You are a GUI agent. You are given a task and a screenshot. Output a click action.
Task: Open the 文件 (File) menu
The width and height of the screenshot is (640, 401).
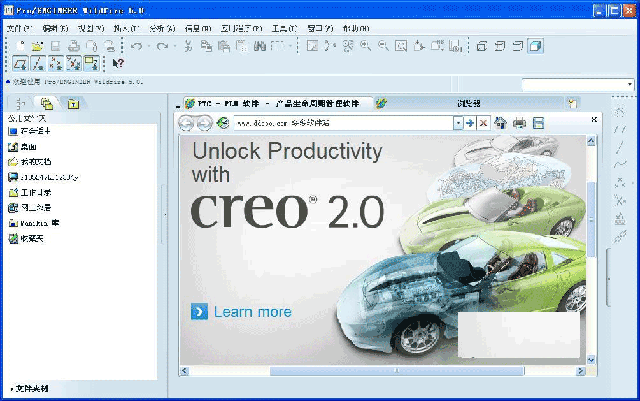pos(19,28)
